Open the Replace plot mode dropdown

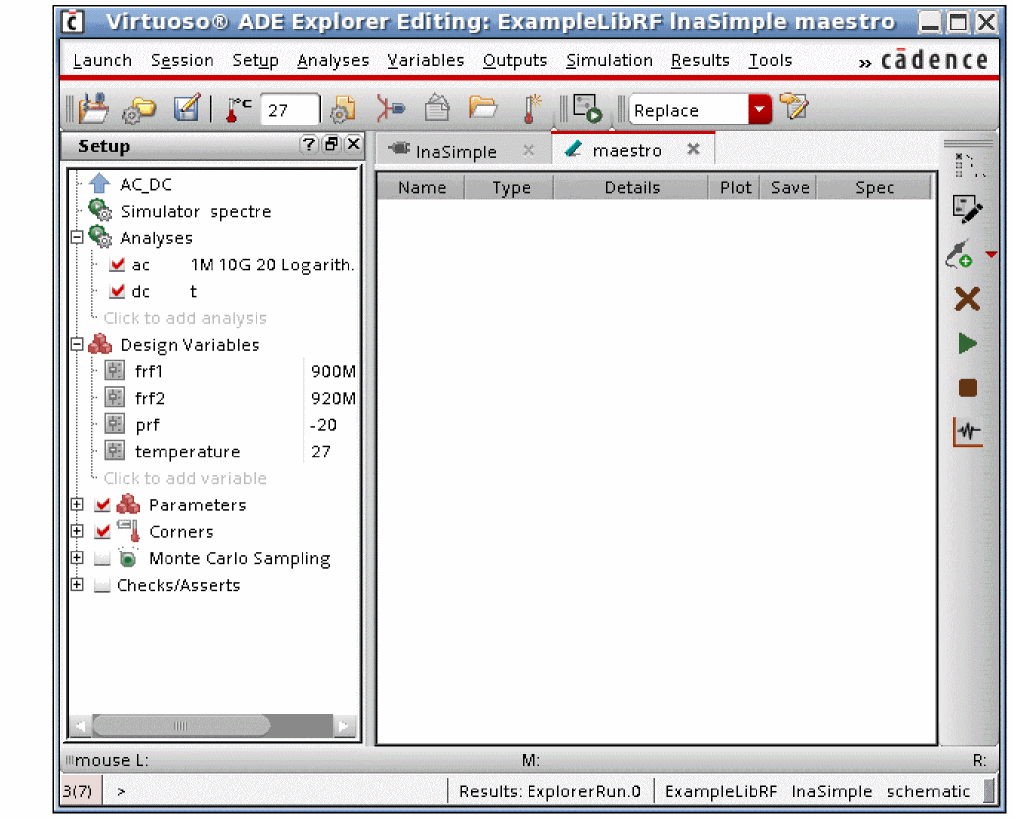tap(760, 110)
